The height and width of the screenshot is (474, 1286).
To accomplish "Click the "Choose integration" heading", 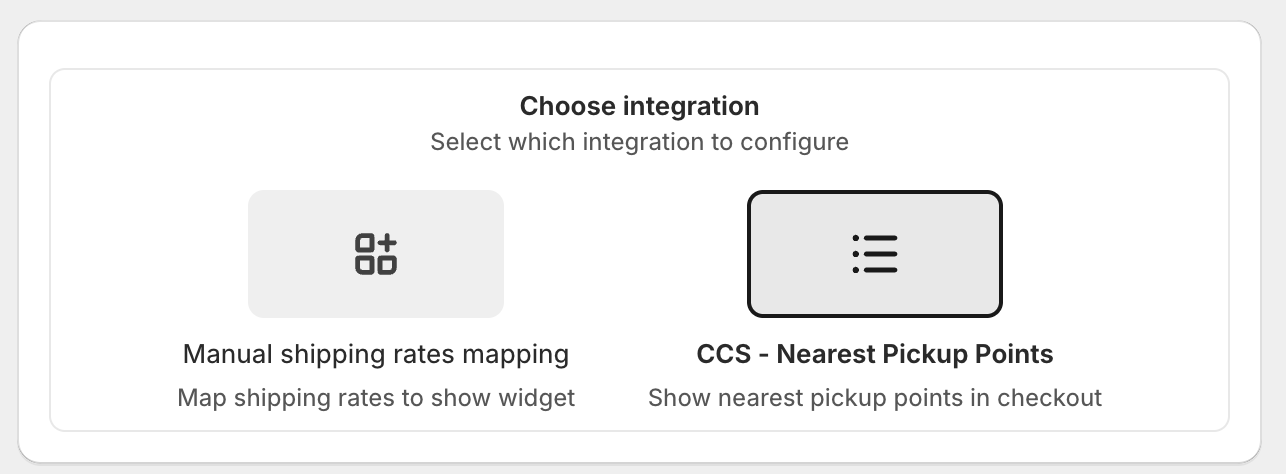I will [x=639, y=106].
